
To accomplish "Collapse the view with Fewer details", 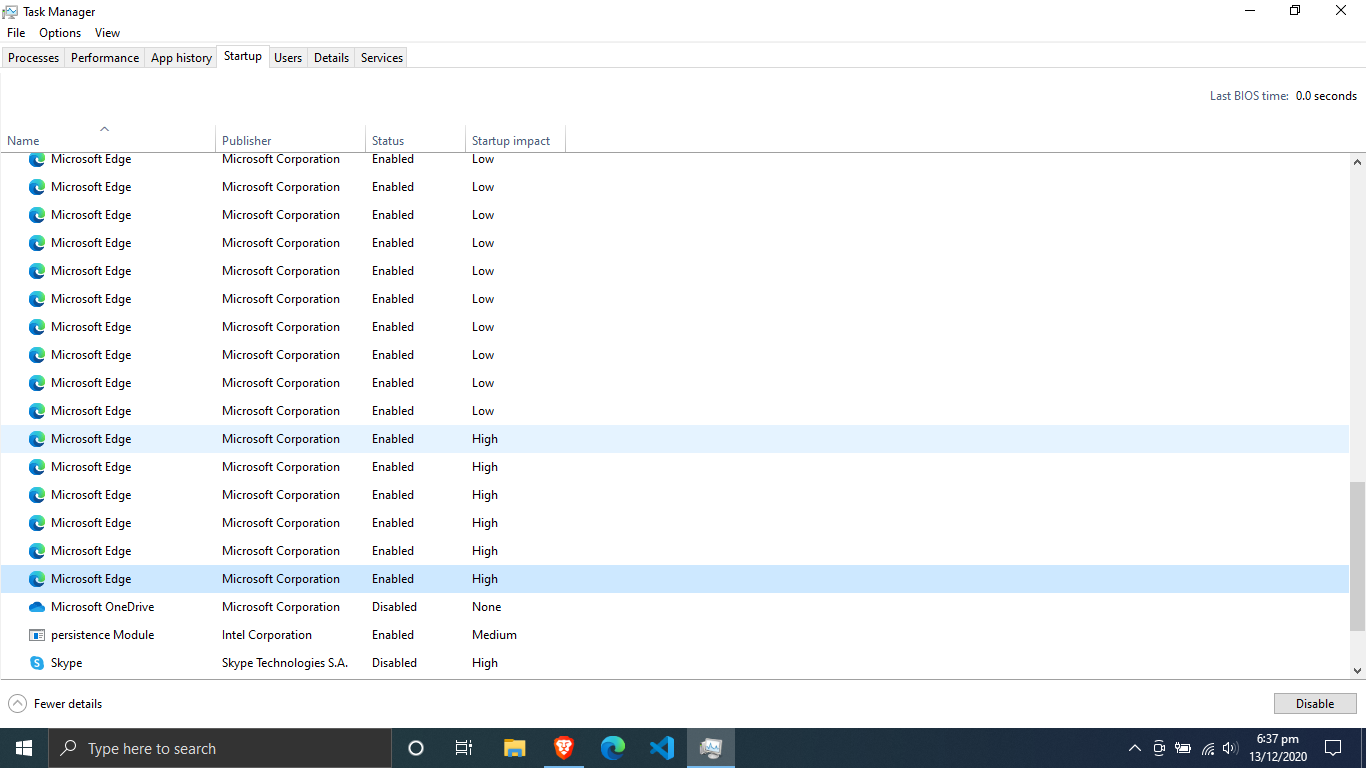I will point(55,704).
